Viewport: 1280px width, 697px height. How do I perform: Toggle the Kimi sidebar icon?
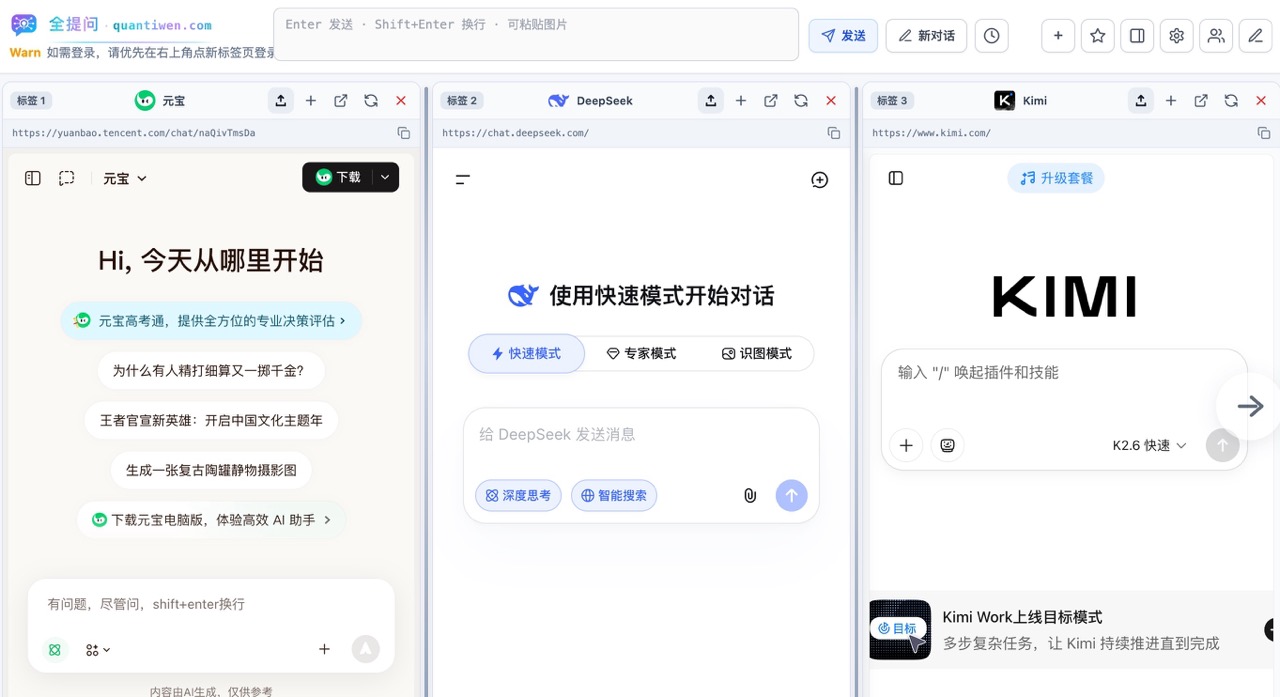point(896,178)
